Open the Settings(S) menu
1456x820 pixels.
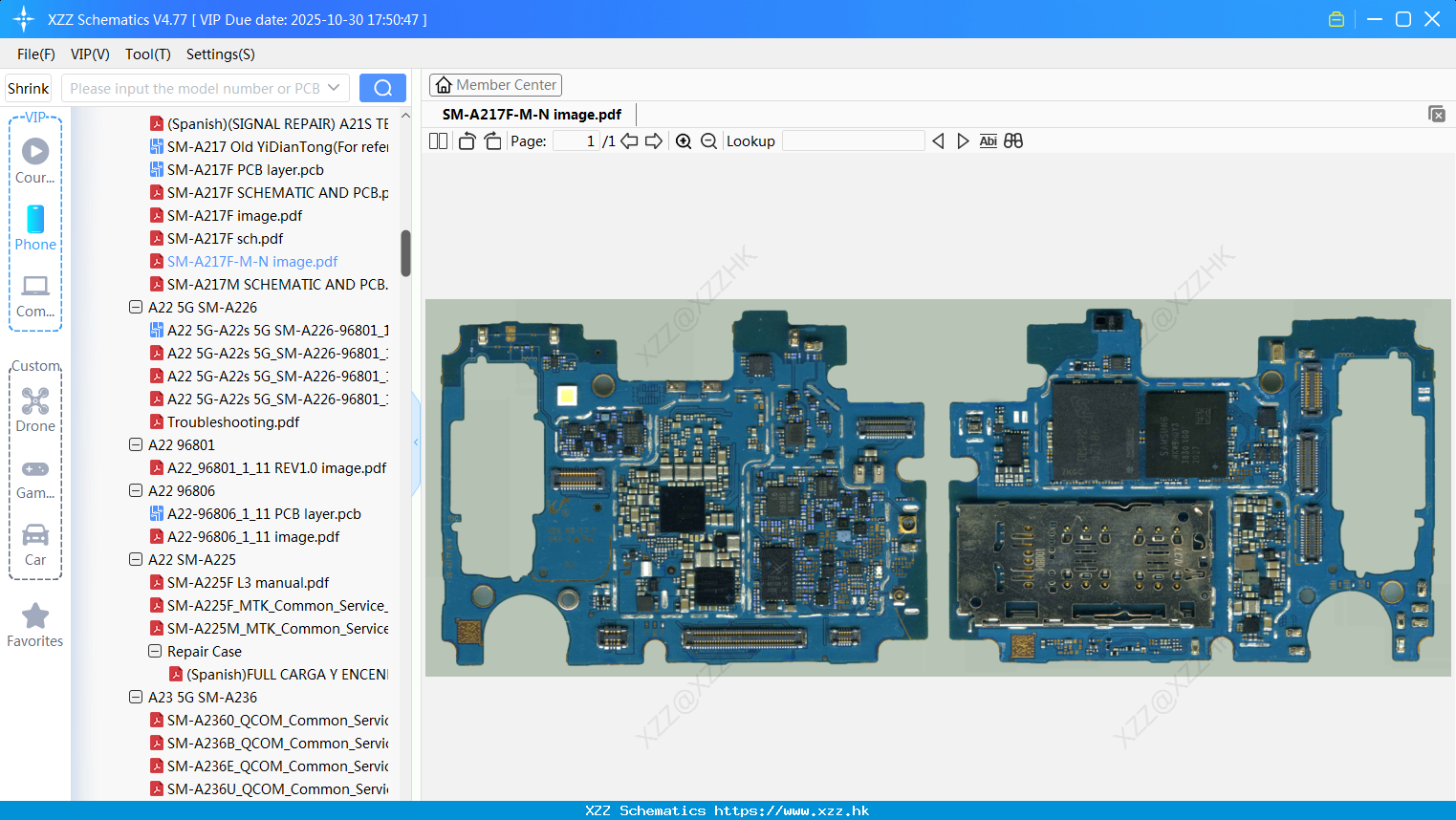pos(221,54)
